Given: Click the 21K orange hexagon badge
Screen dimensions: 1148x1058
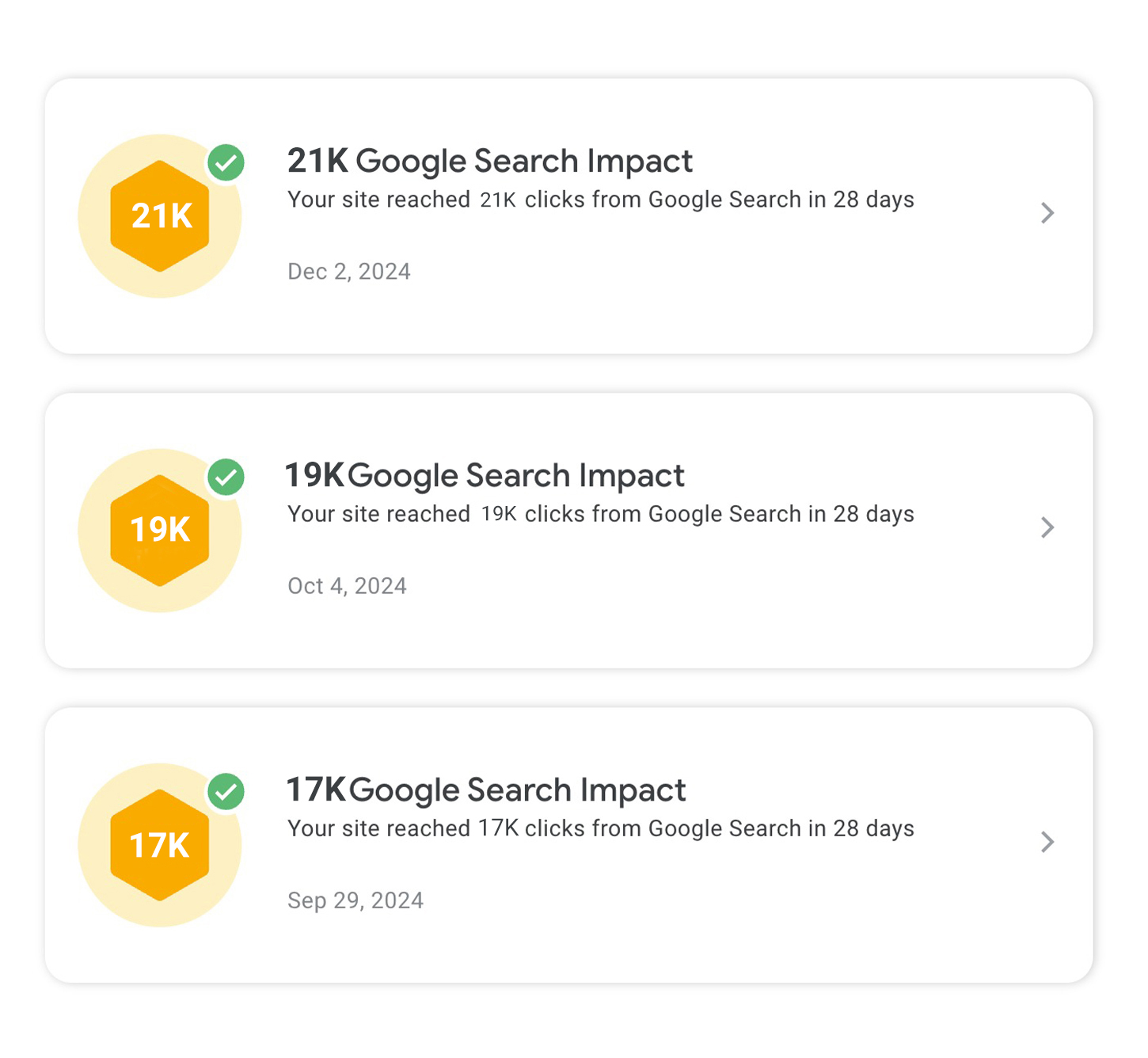Looking at the screenshot, I should 160,216.
